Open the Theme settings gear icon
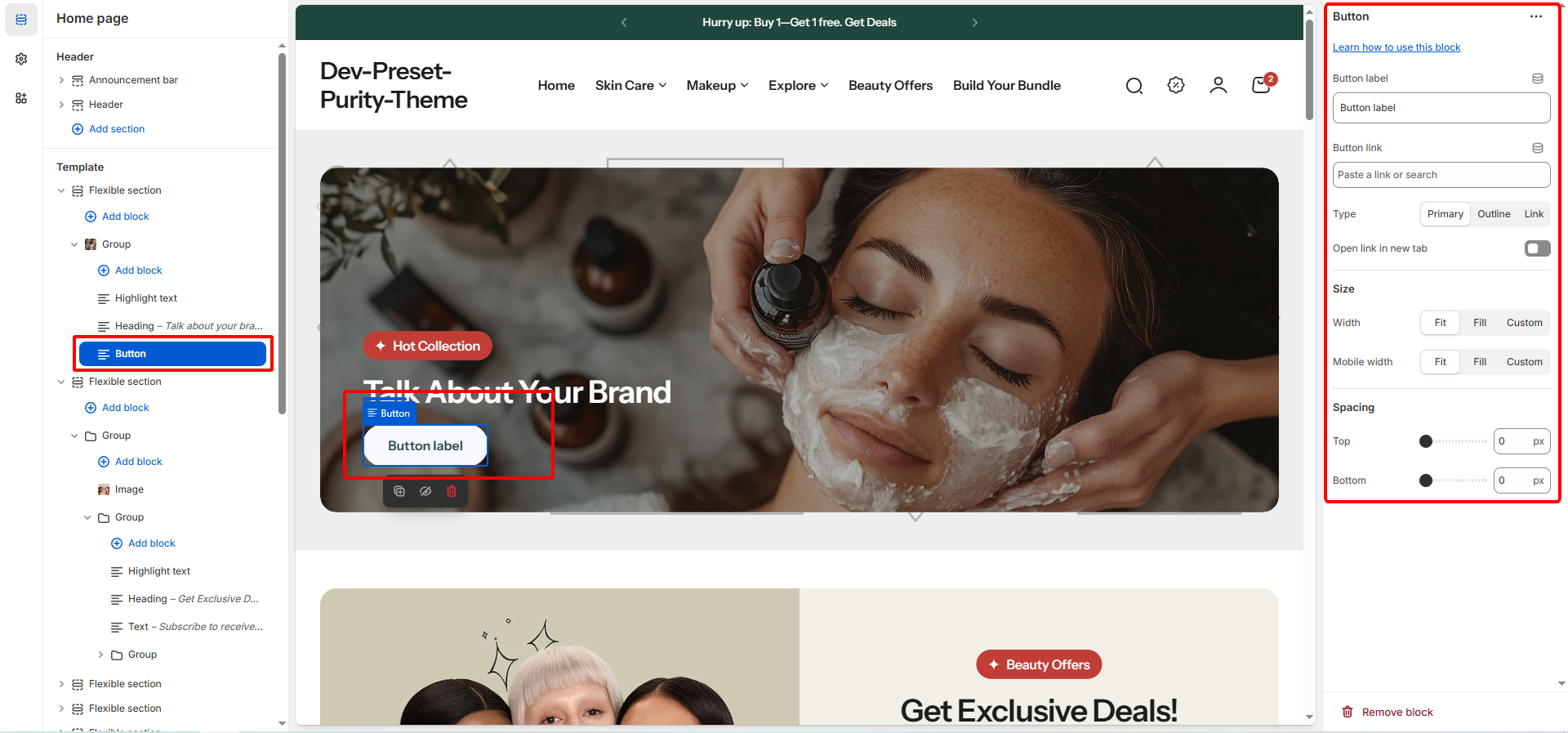 click(x=21, y=59)
